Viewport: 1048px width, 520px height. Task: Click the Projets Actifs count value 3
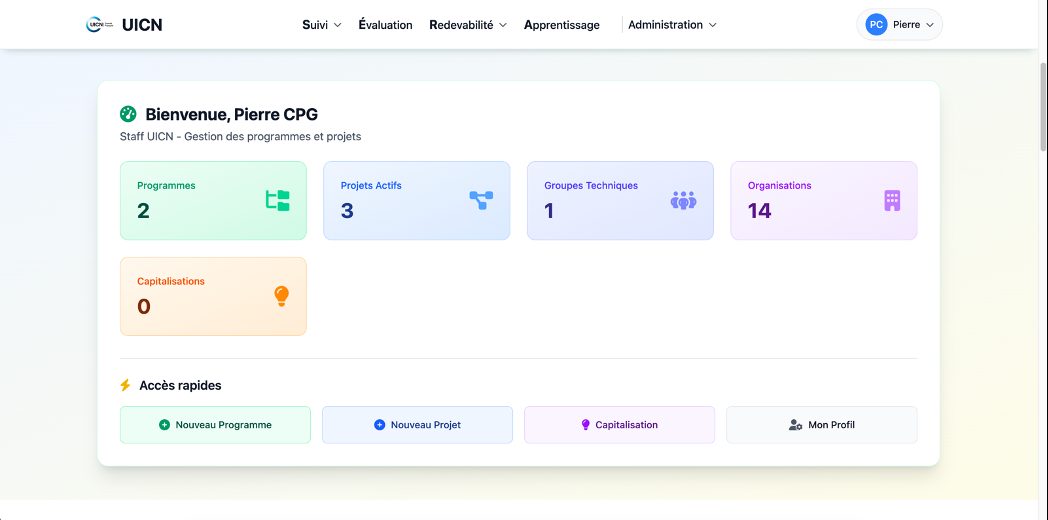[347, 211]
